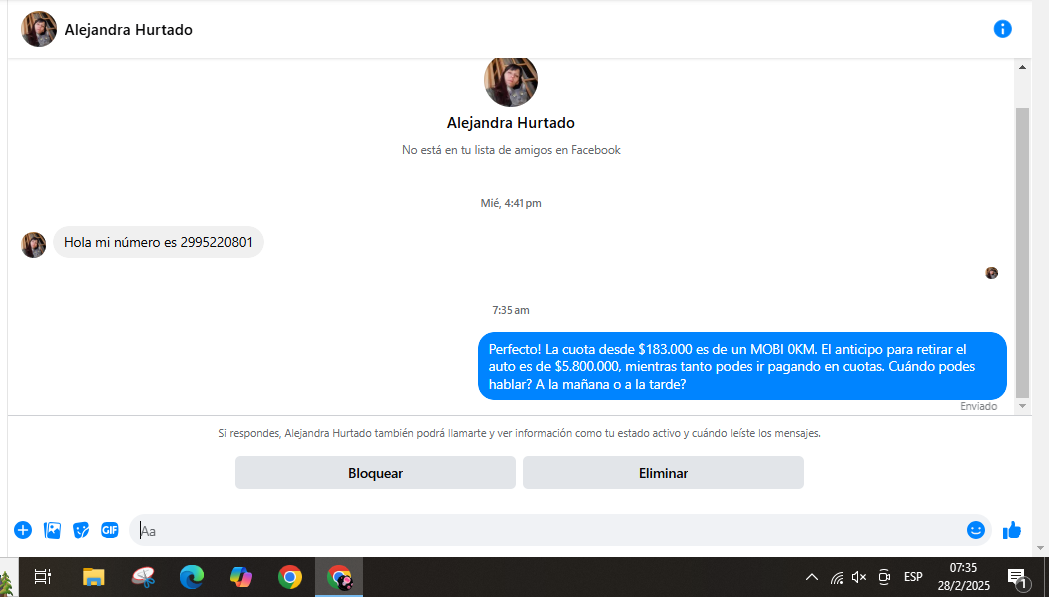Click large profile picture in chat
The image size is (1049, 597).
[511, 82]
